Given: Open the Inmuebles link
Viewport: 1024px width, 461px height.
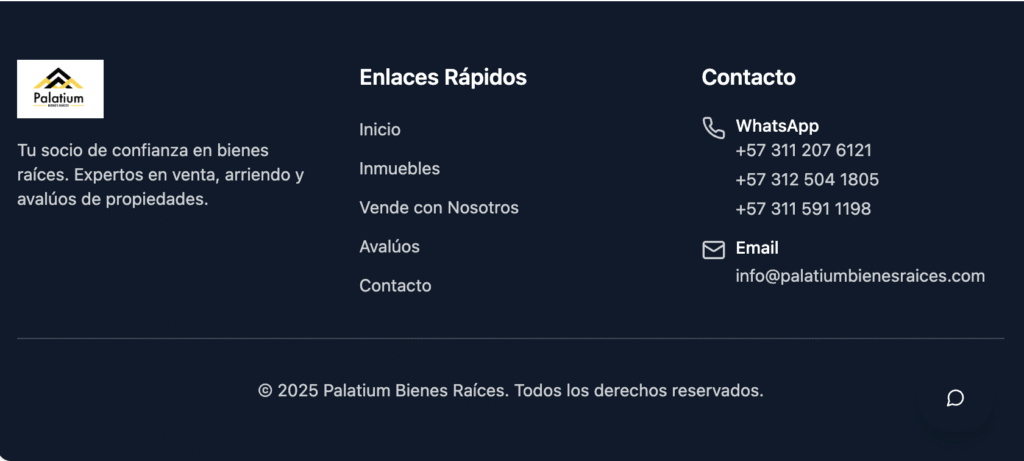Looking at the screenshot, I should [x=399, y=168].
